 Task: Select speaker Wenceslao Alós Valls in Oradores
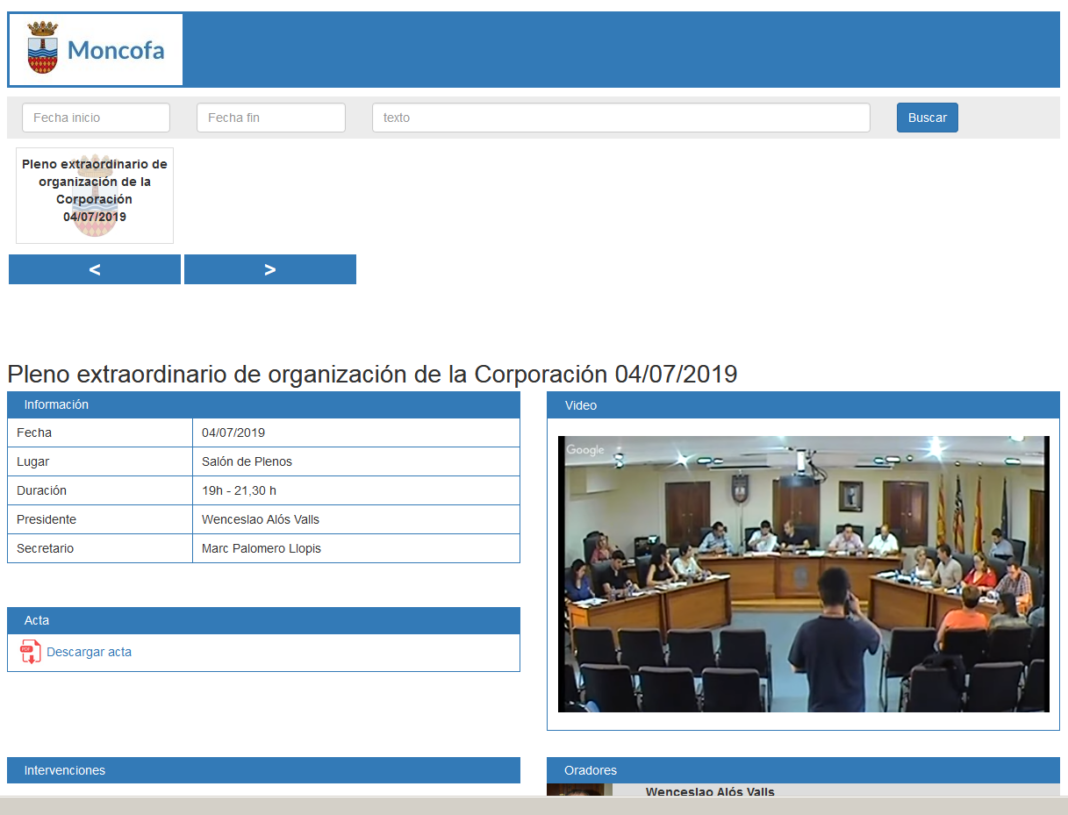[710, 791]
